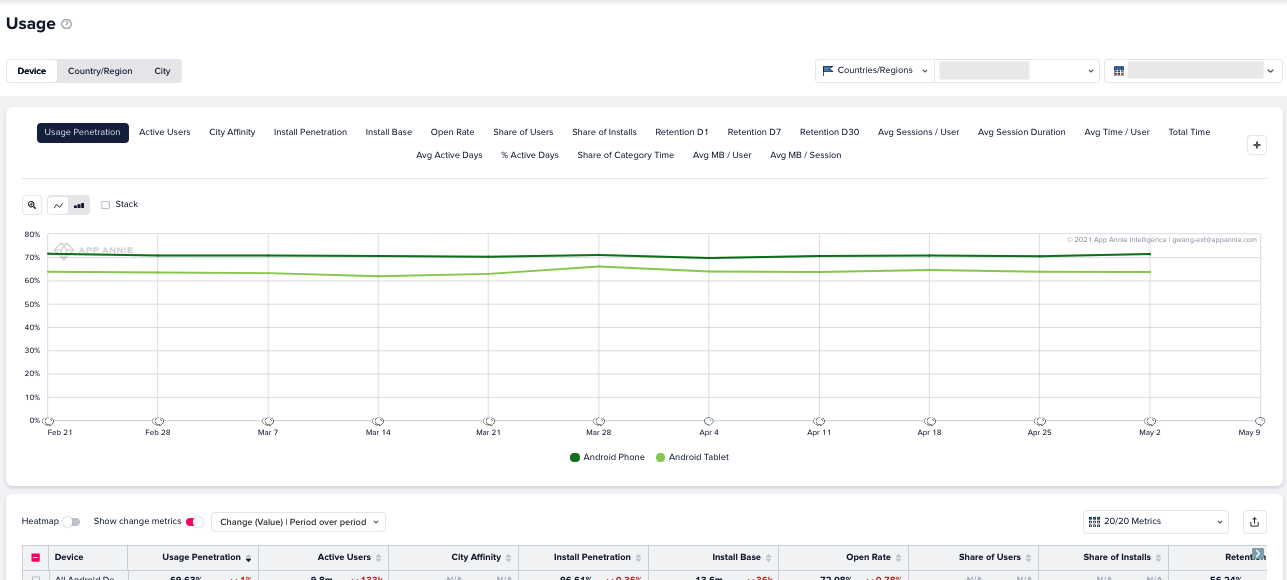Select the Retention D30 metric
The image size is (1287, 580).
pyautogui.click(x=829, y=132)
